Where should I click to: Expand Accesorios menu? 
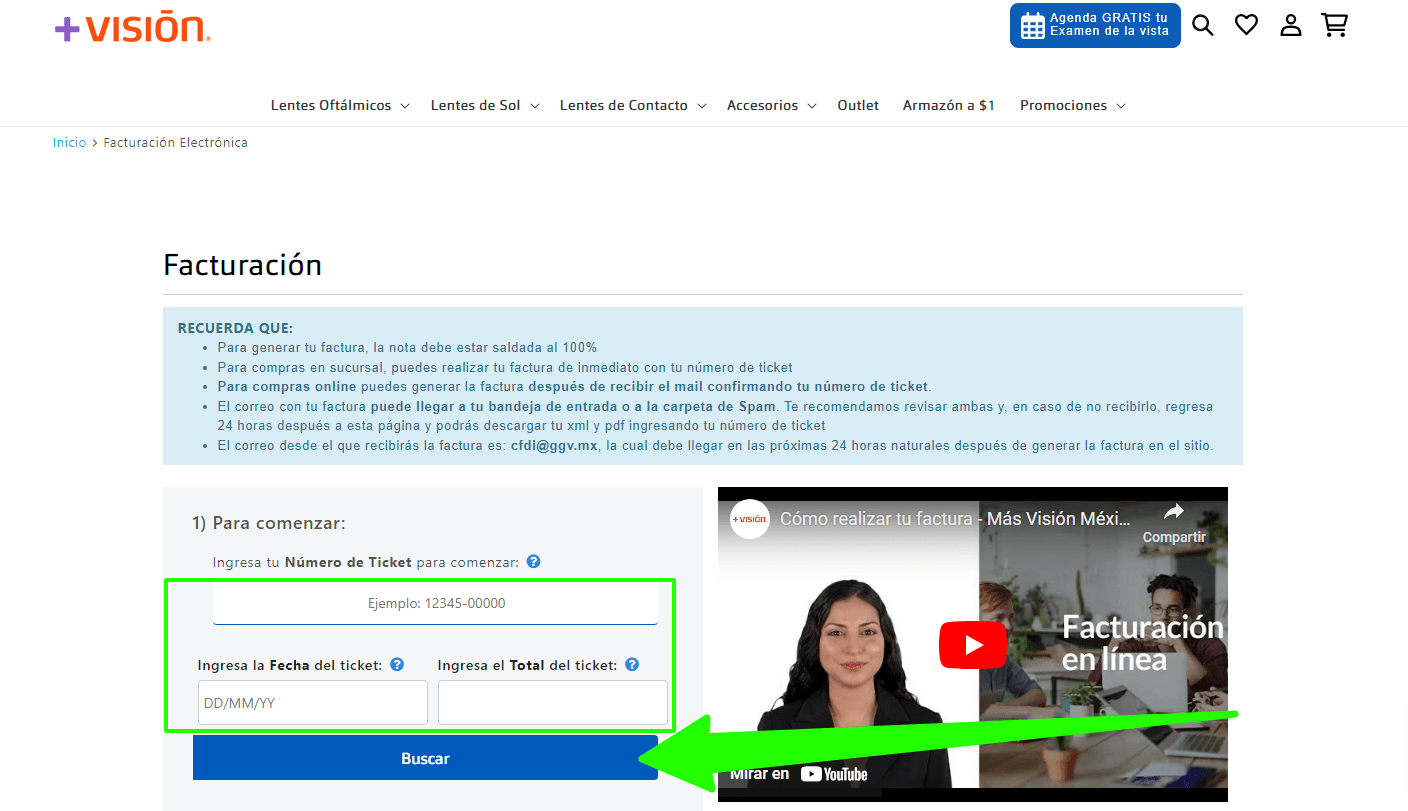click(x=772, y=105)
